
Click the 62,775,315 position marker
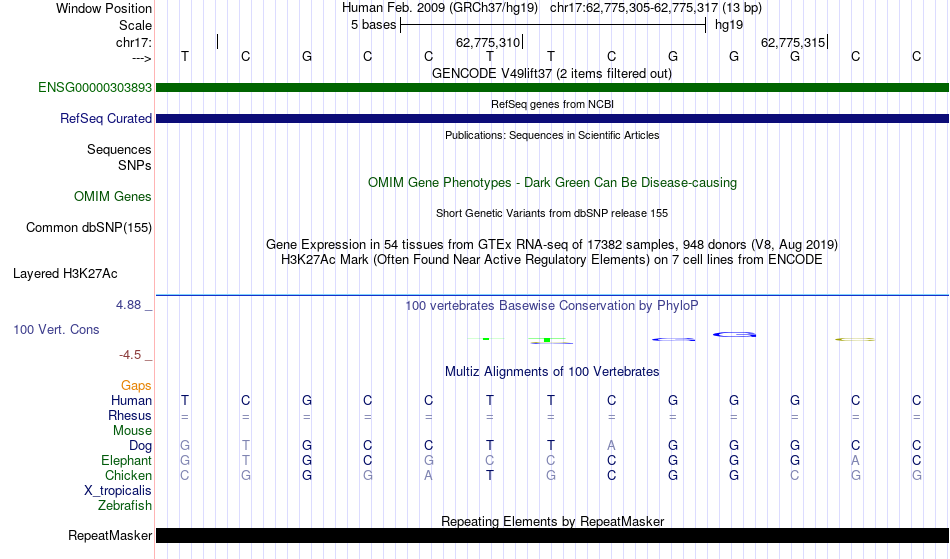click(793, 42)
